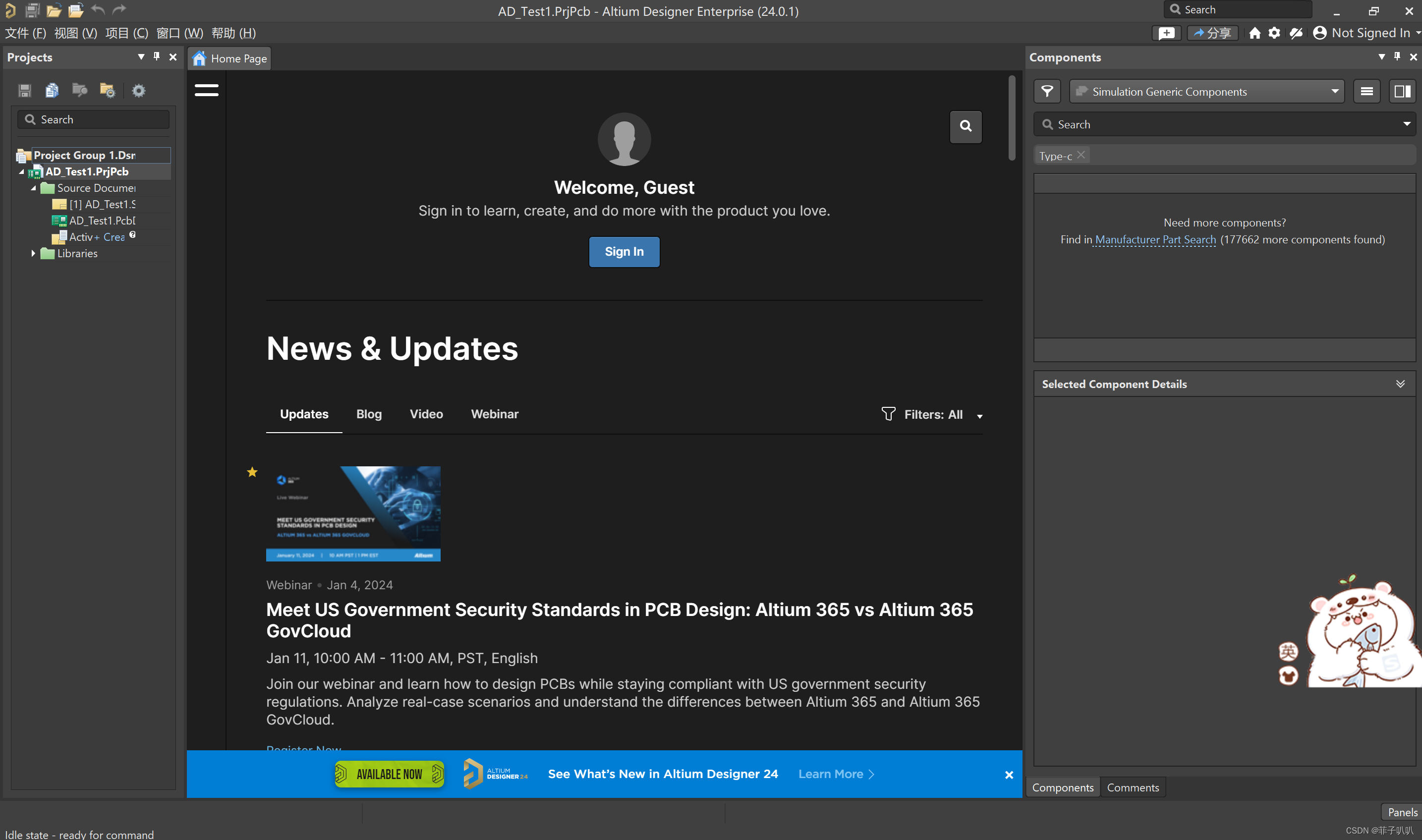This screenshot has width=1422, height=840.
Task: Expand the Libraries folder
Action: point(33,254)
